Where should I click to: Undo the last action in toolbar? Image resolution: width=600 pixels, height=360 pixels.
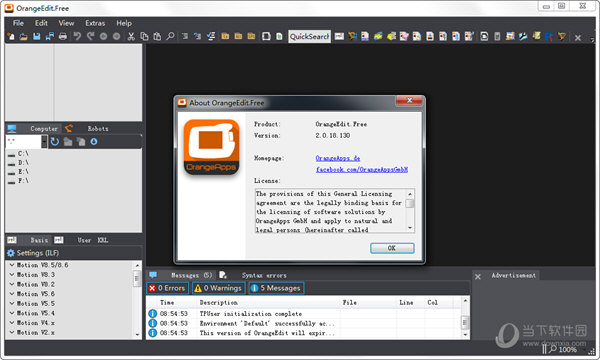[77, 36]
